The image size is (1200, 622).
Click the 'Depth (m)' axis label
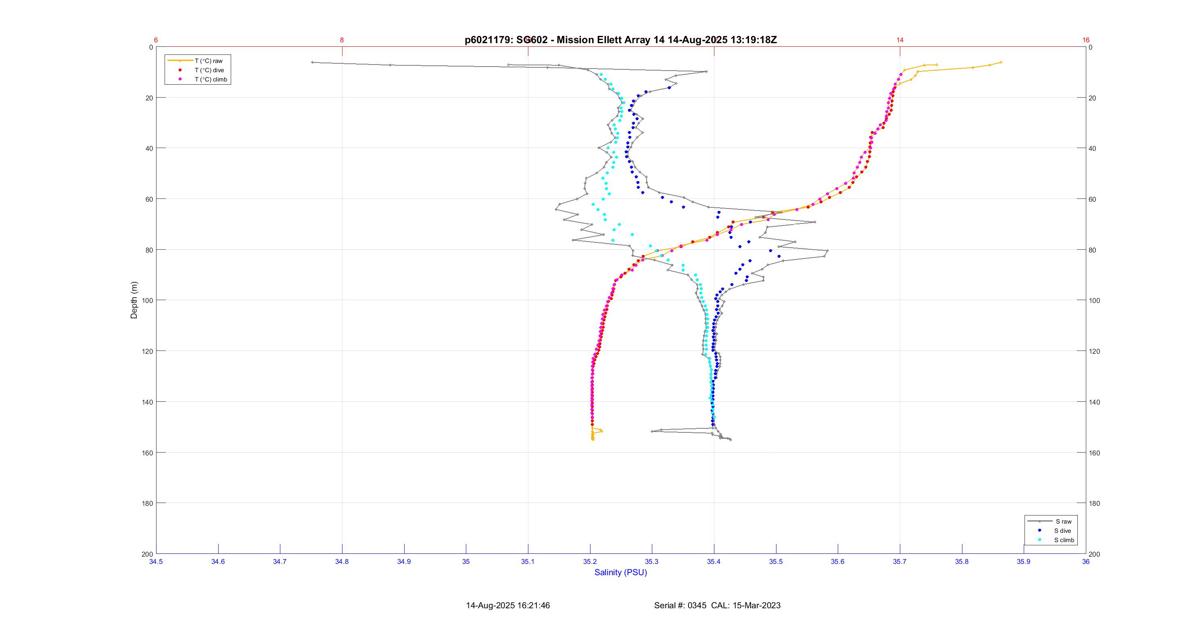point(133,300)
